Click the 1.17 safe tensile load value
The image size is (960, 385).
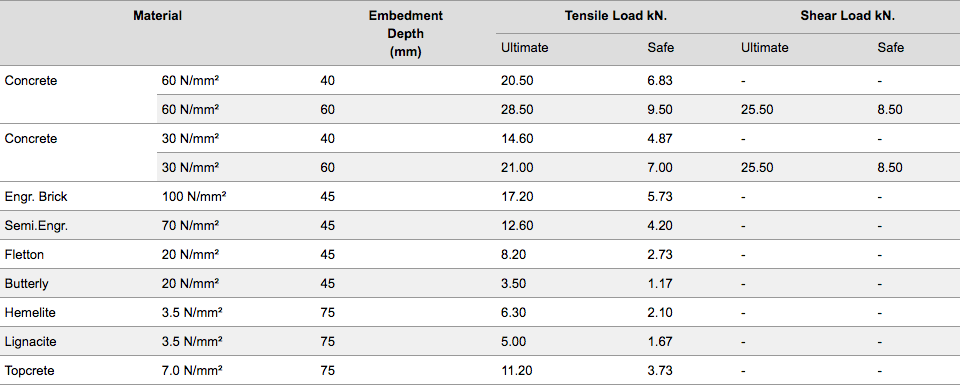pos(660,284)
